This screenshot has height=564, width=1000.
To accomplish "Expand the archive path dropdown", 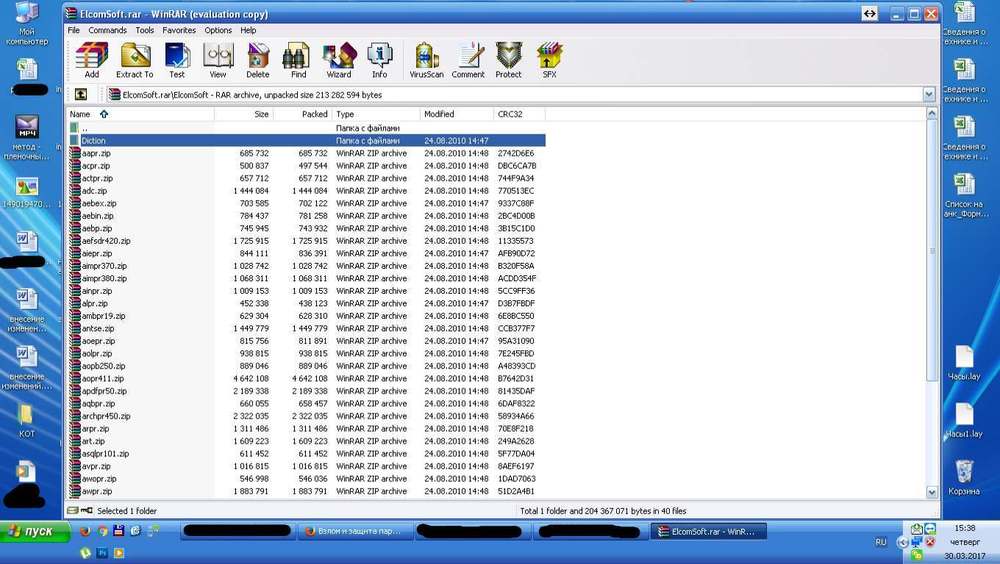I will pyautogui.click(x=929, y=95).
